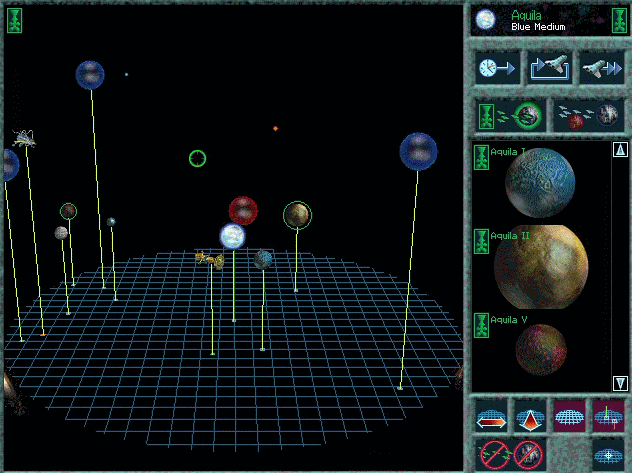Click the emblem beside Aquila V
The height and width of the screenshot is (473, 632).
click(x=481, y=326)
